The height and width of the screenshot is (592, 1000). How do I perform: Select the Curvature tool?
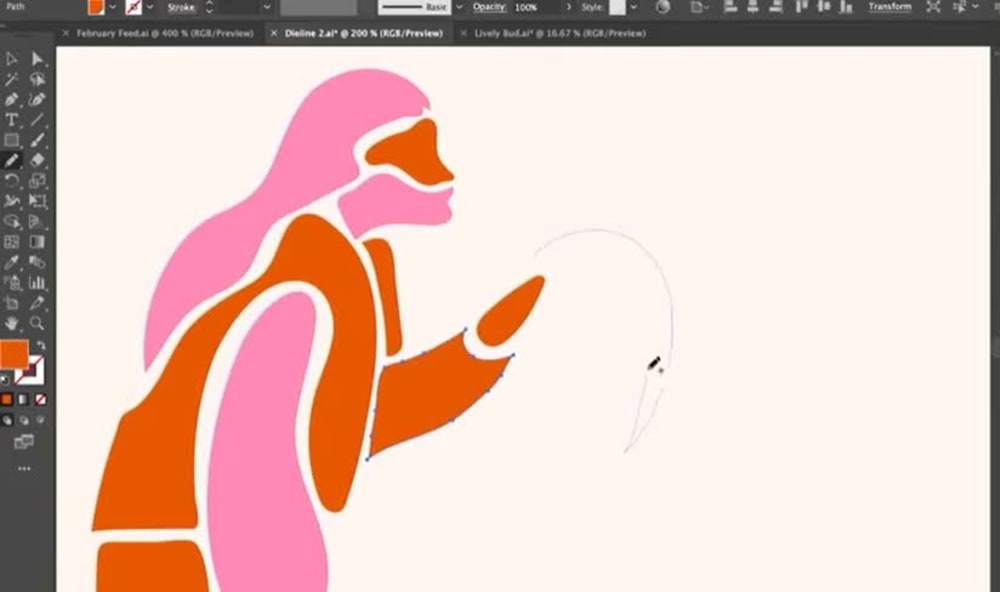(37, 100)
